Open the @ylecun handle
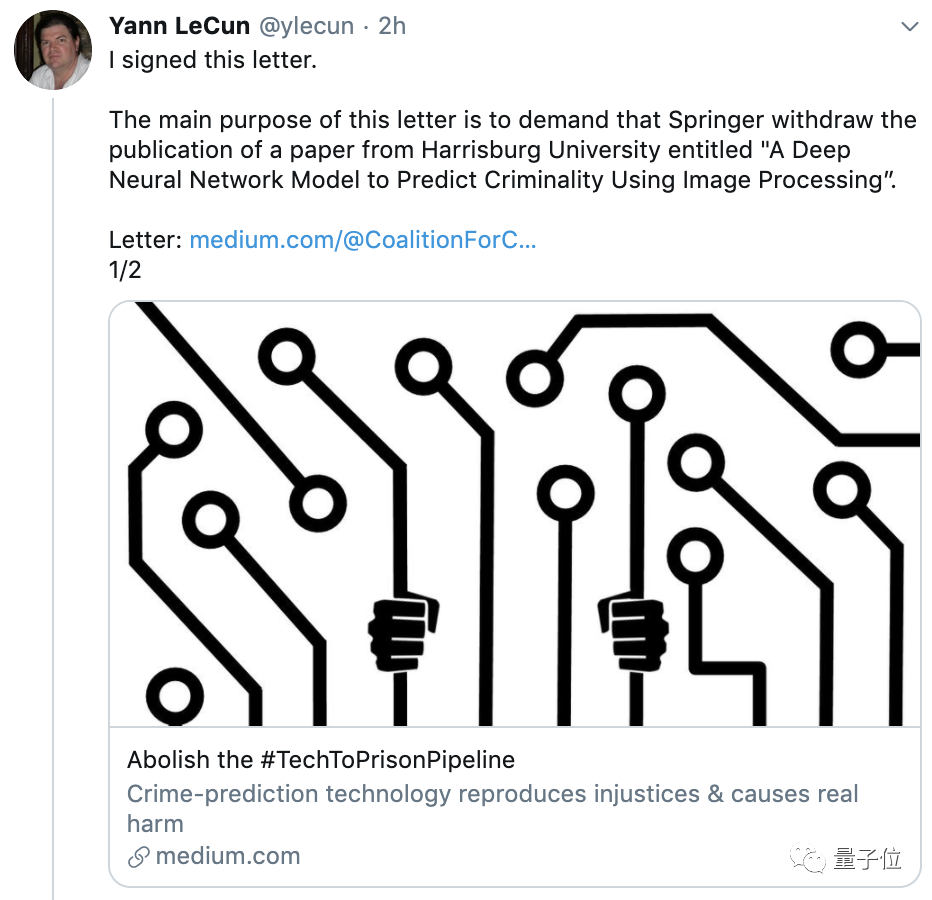 coord(306,25)
